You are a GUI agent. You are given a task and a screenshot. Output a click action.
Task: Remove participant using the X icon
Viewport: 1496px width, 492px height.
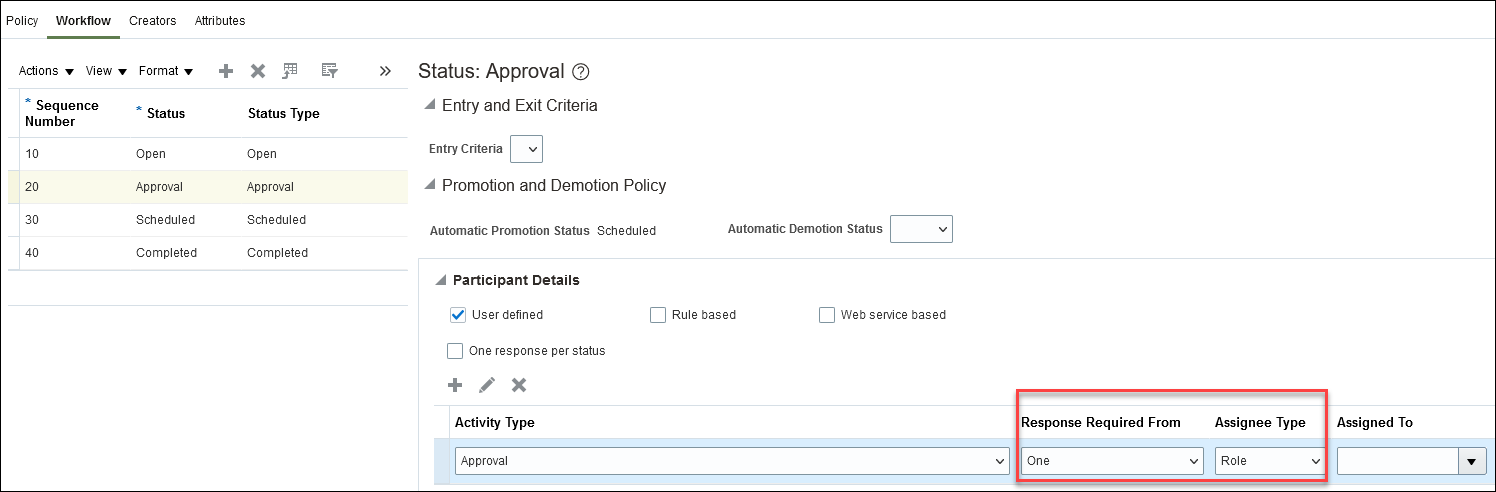519,385
